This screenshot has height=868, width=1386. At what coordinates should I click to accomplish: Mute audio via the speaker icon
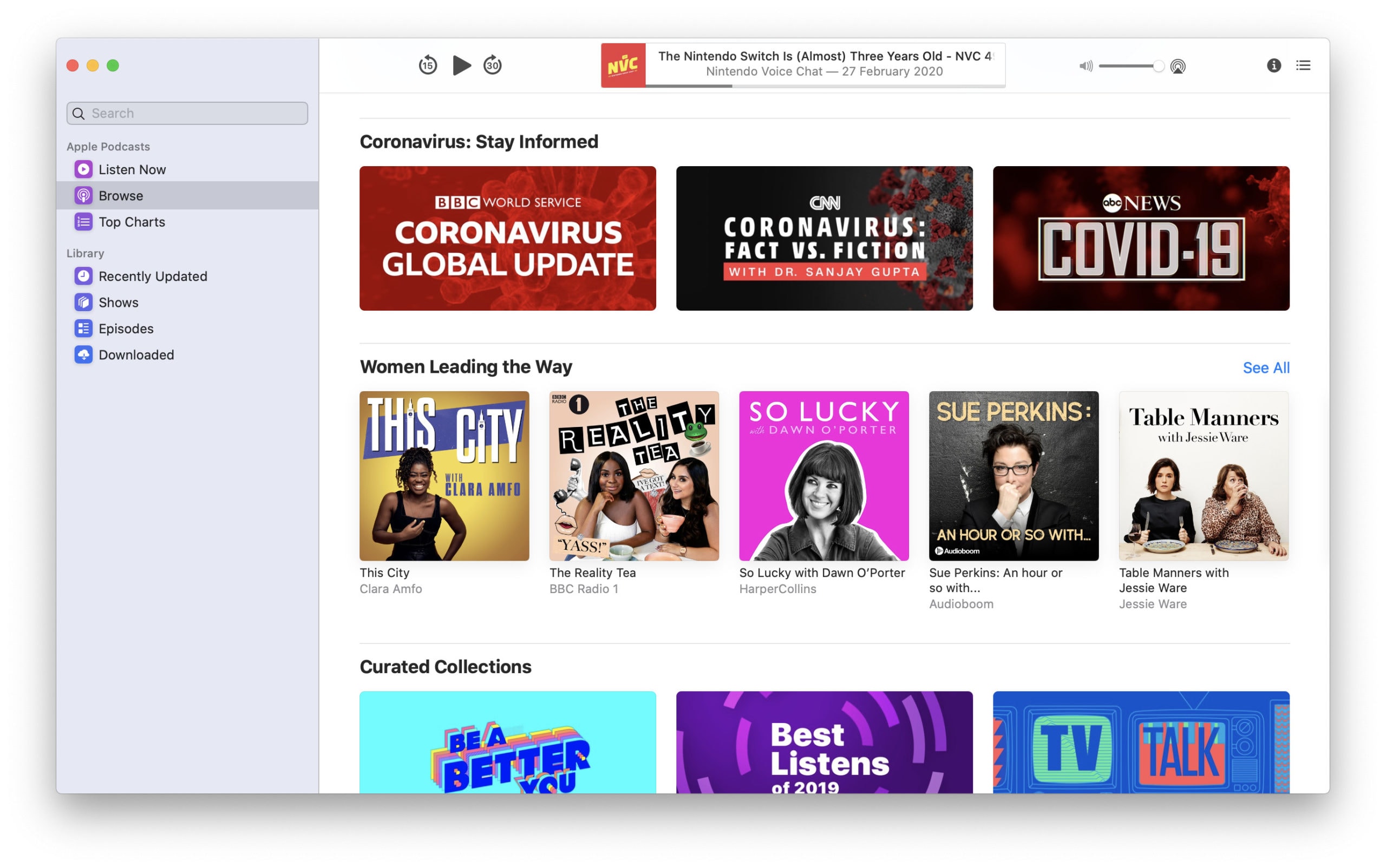1085,66
